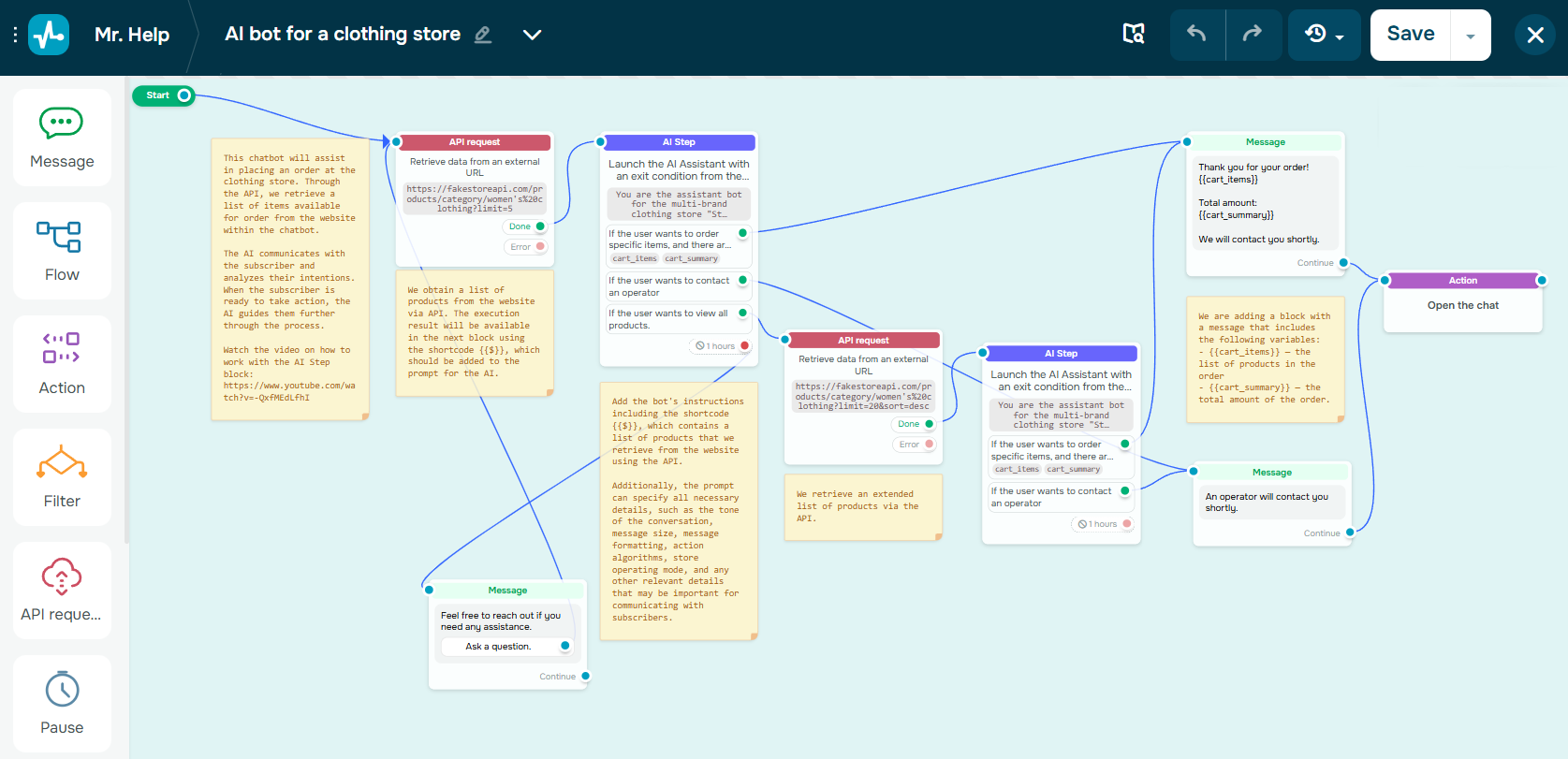
Task: Add a Message element from sidebar
Action: pyautogui.click(x=62, y=138)
